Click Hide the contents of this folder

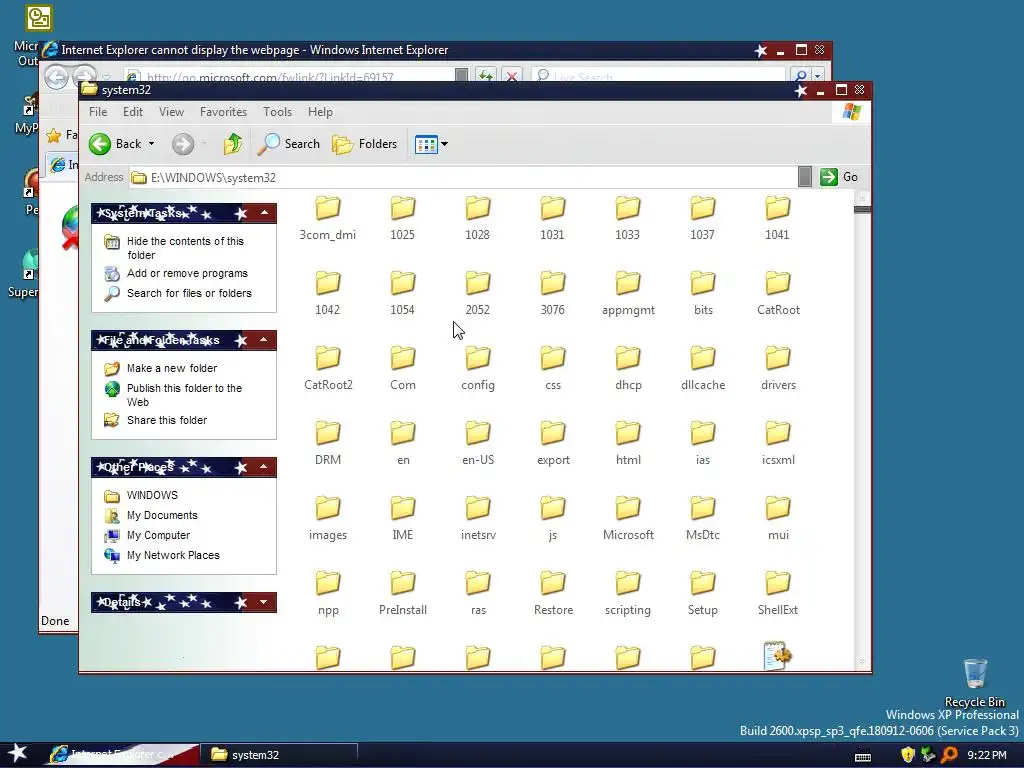[185, 248]
